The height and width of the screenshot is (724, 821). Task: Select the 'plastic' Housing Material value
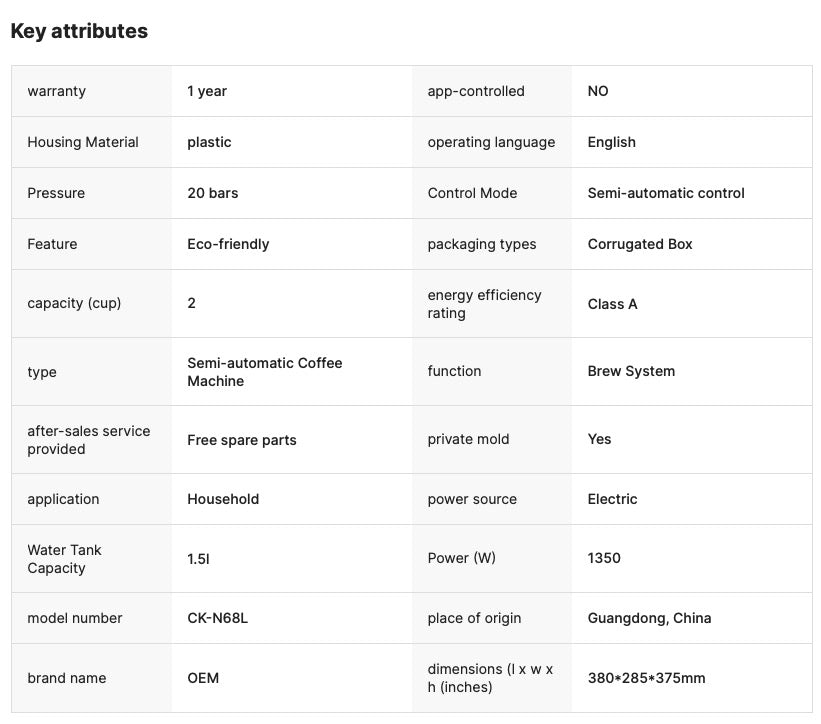pos(209,142)
